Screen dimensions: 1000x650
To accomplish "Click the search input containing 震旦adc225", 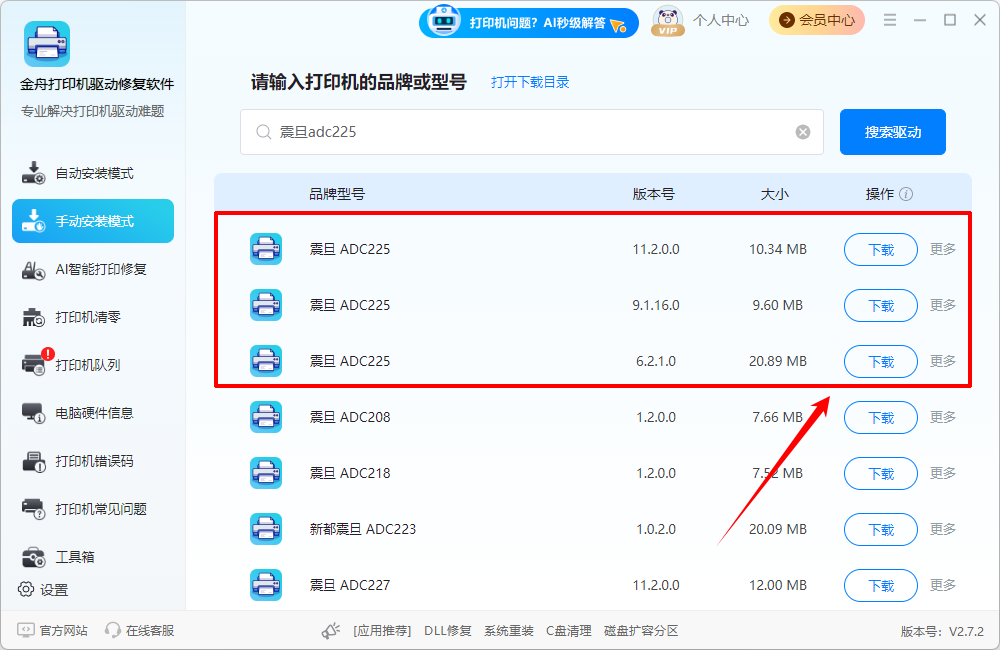I will (532, 132).
